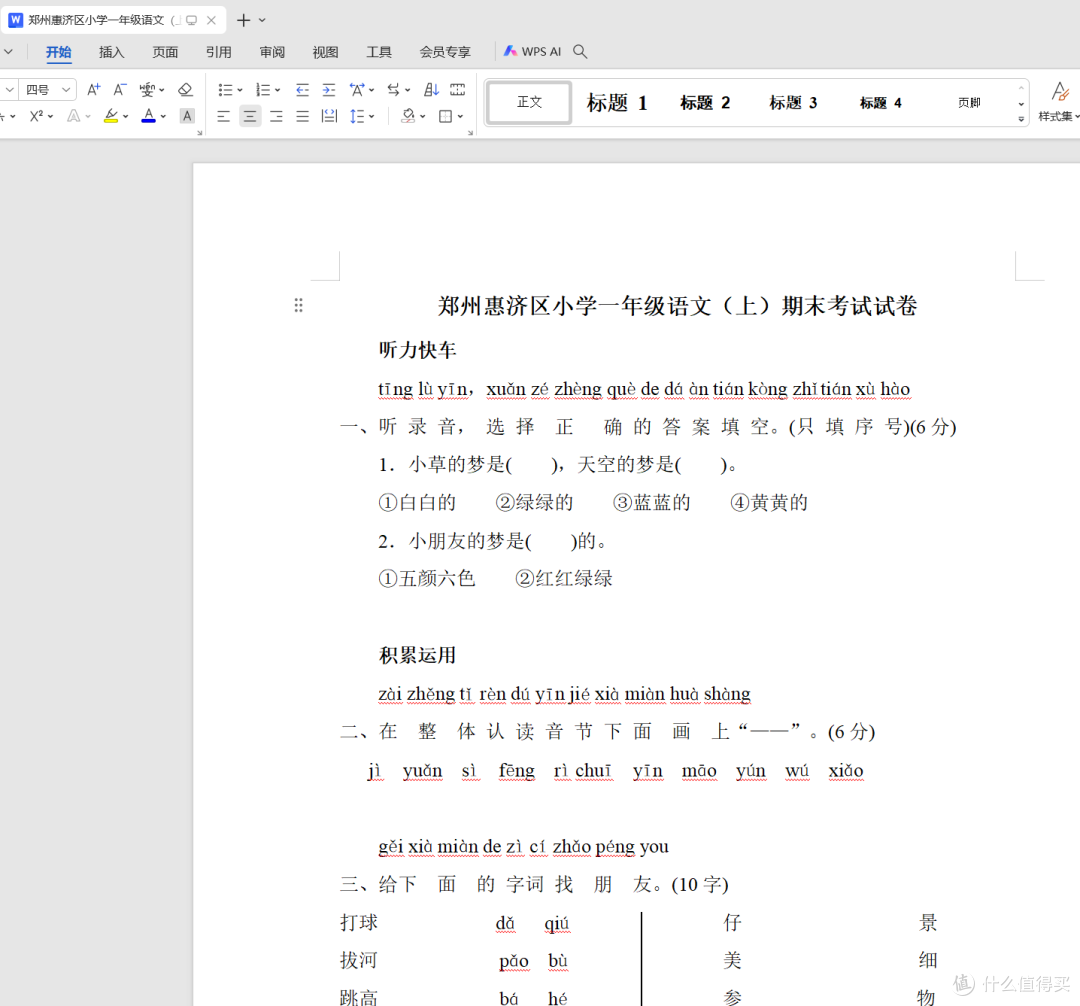Add a new document tab with plus

[x=243, y=21]
